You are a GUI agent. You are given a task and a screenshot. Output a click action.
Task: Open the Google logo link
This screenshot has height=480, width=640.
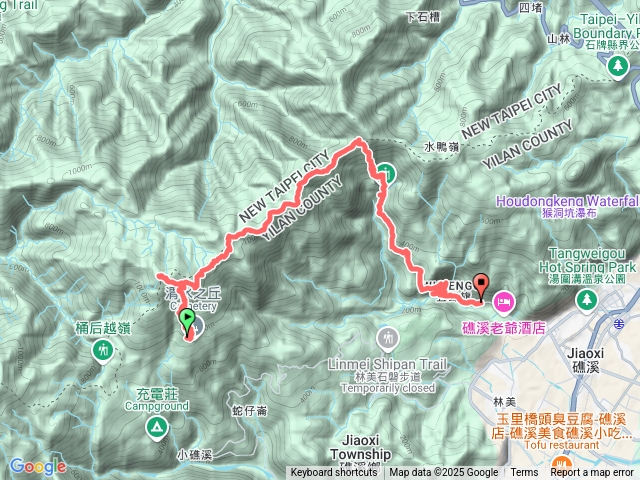pos(38,467)
